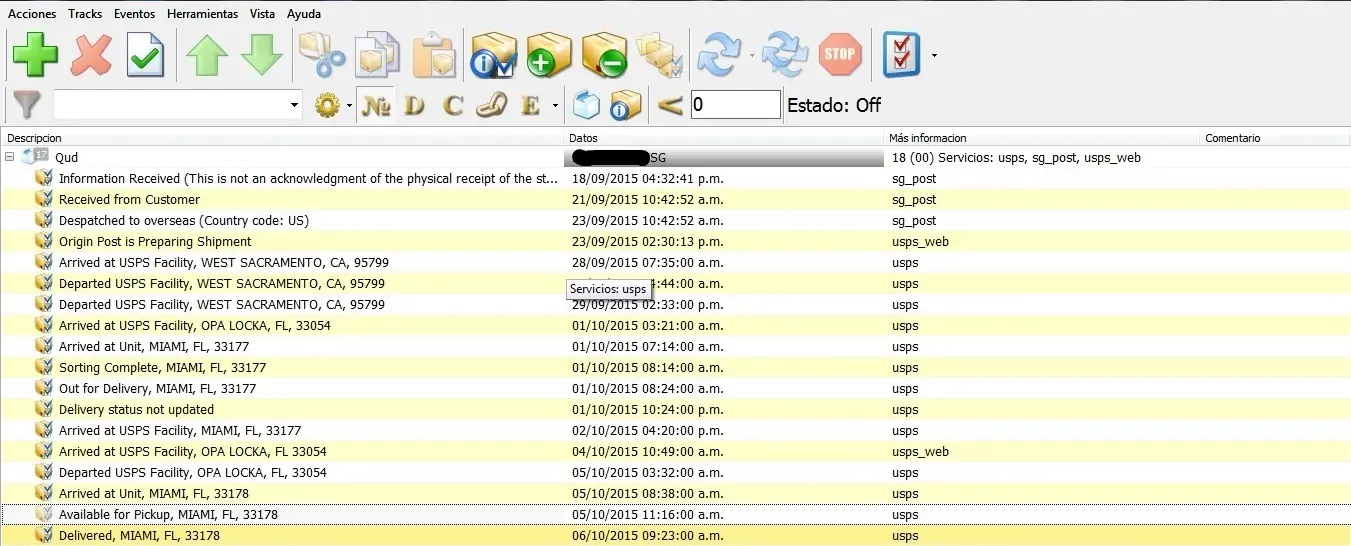Click the document with green checkmark icon
This screenshot has width=1351, height=546.
pyautogui.click(x=145, y=54)
